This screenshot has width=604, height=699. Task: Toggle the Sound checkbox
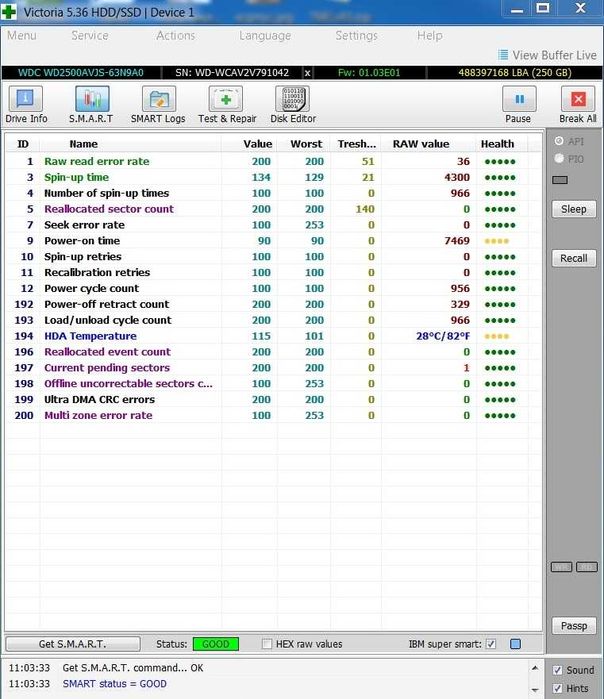point(557,670)
